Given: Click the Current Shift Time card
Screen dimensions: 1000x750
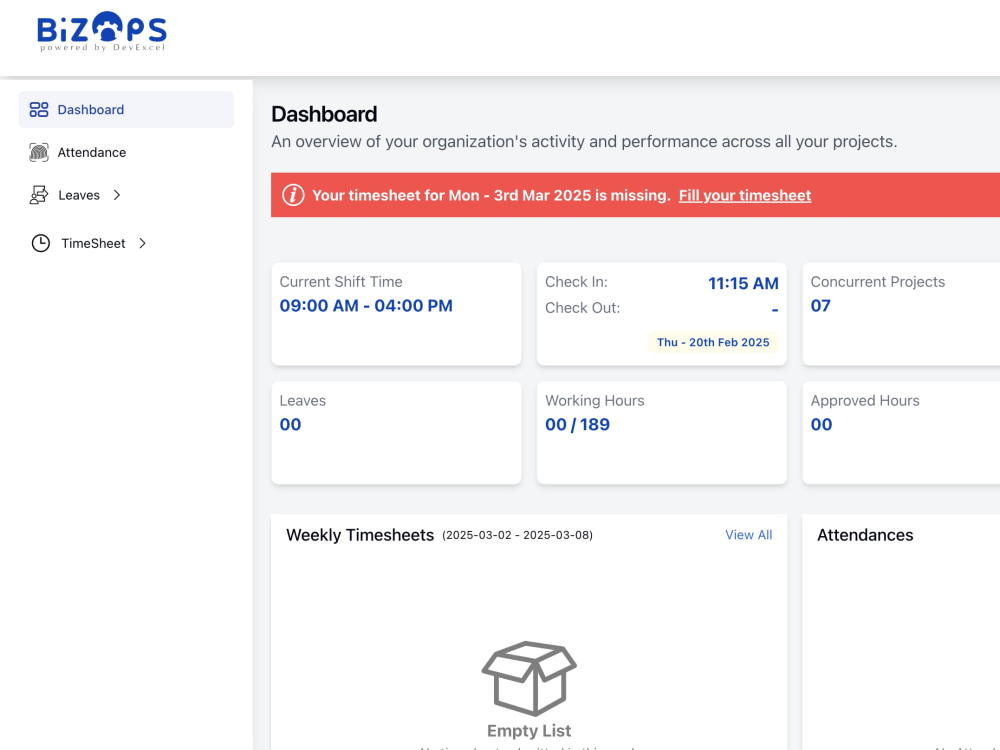Looking at the screenshot, I should click(x=396, y=314).
